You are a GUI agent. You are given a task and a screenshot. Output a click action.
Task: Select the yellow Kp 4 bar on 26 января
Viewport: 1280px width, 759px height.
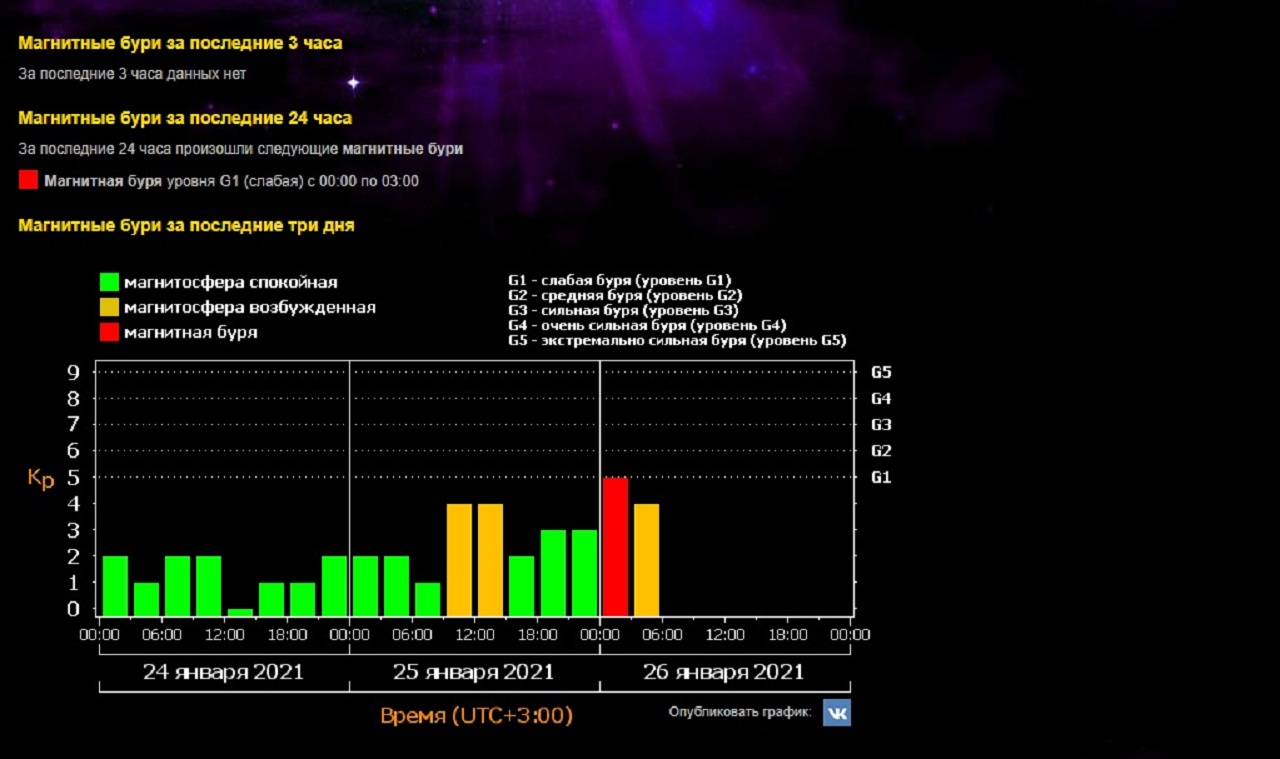pos(646,560)
